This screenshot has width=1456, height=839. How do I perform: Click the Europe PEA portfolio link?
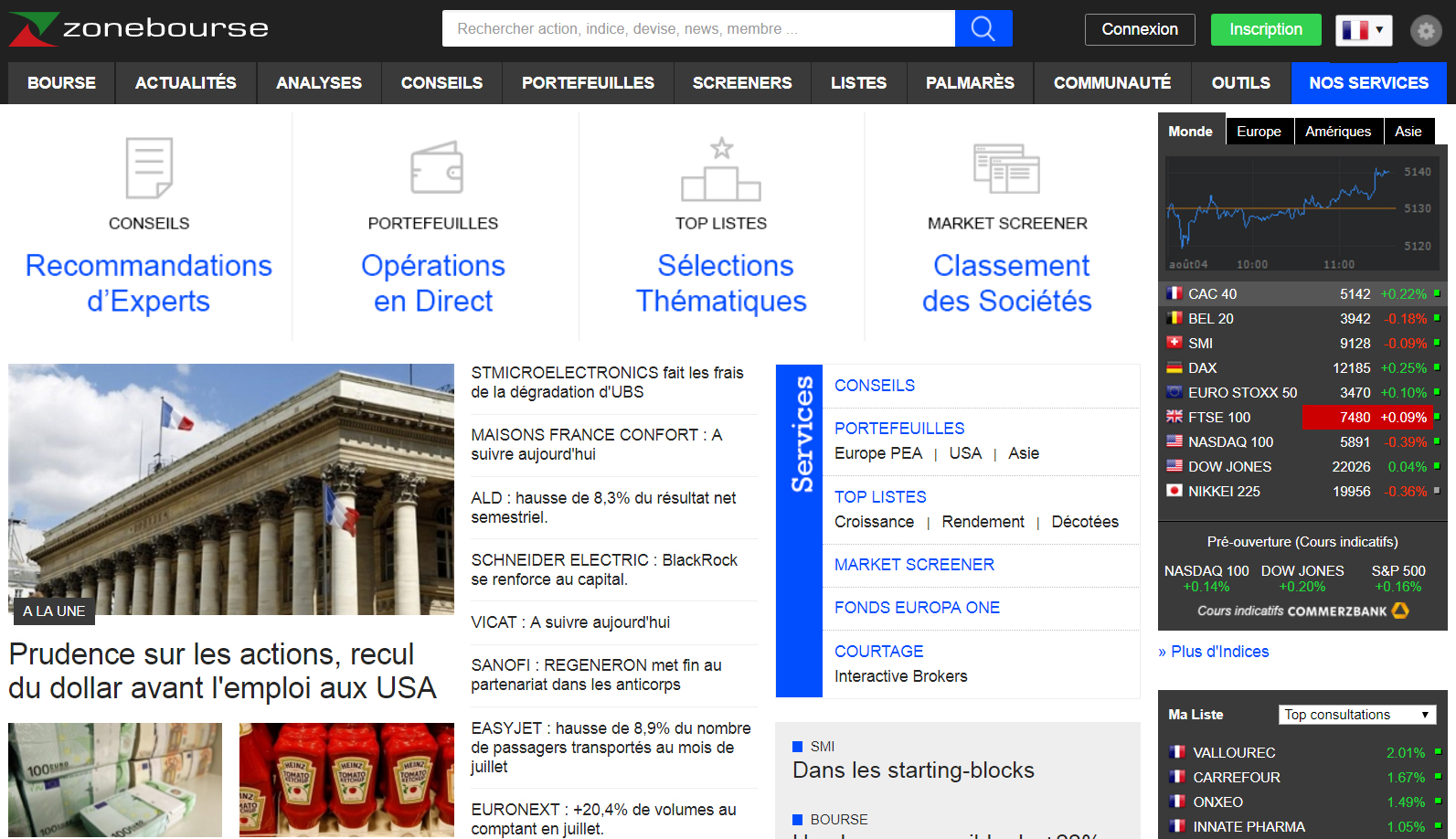coord(878,453)
